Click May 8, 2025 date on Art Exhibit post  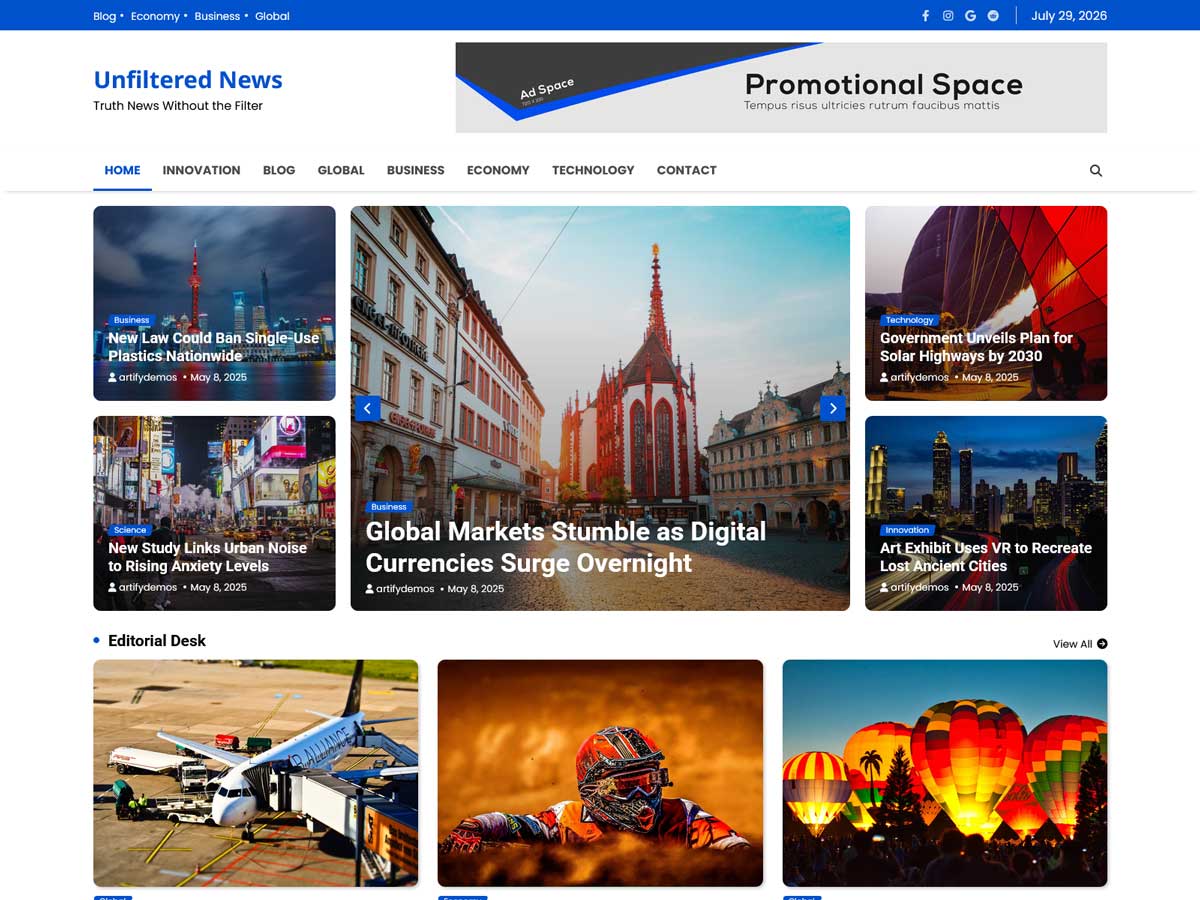tap(990, 588)
